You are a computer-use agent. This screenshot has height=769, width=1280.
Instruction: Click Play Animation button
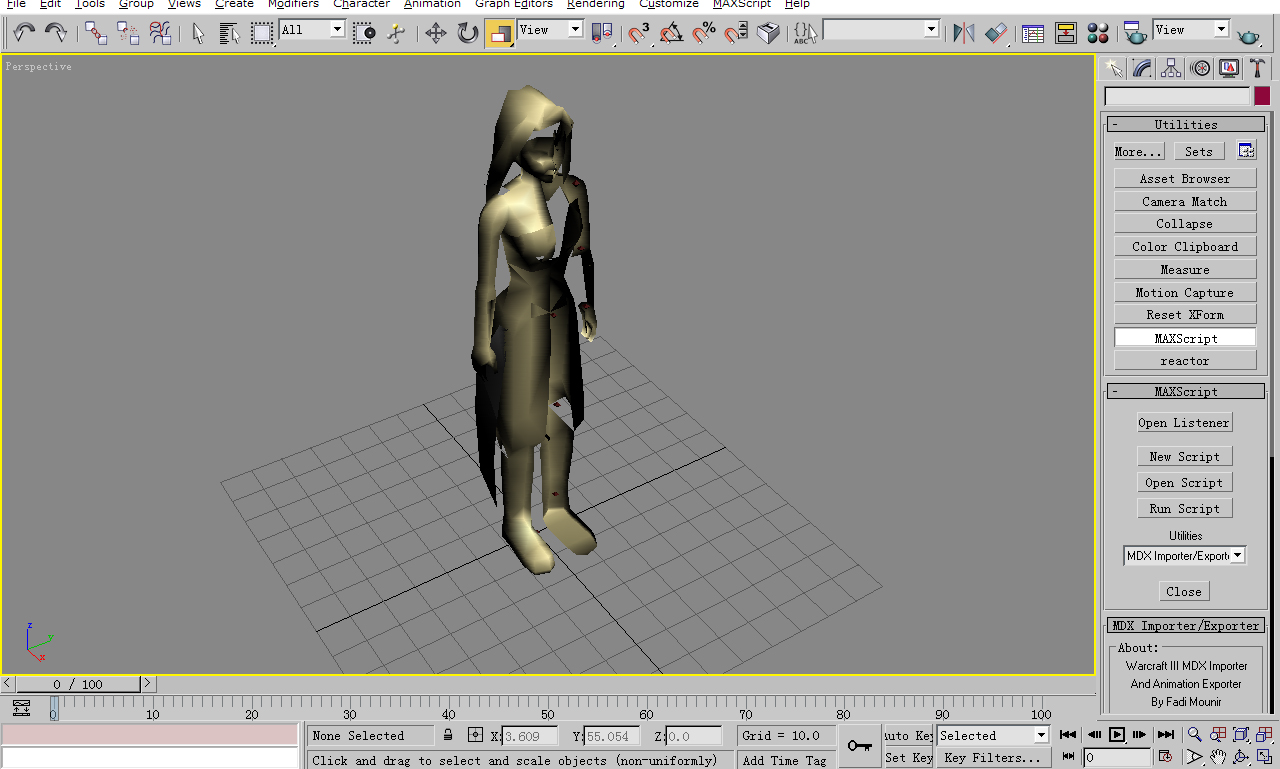[x=1117, y=734]
